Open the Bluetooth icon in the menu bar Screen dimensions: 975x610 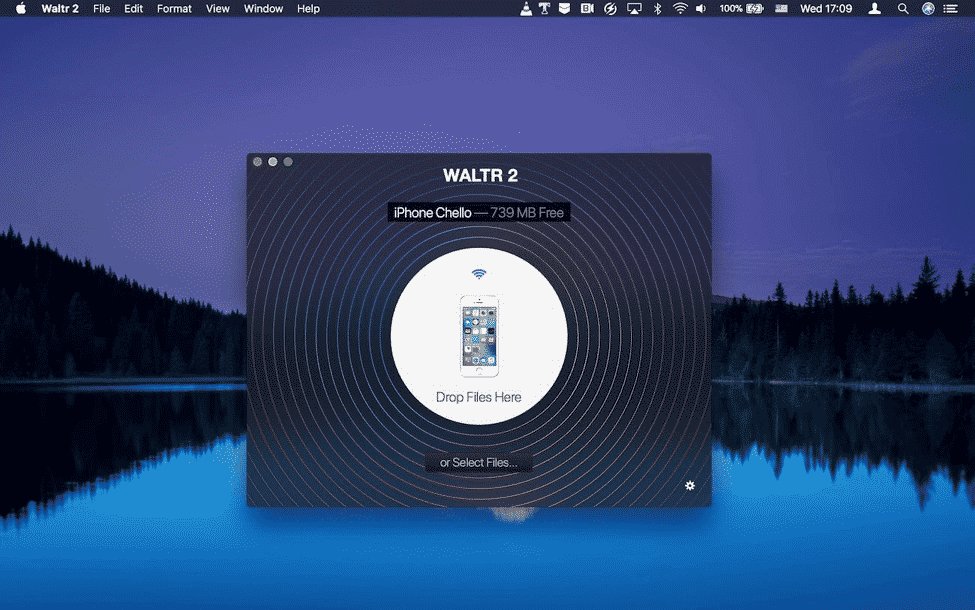[657, 8]
